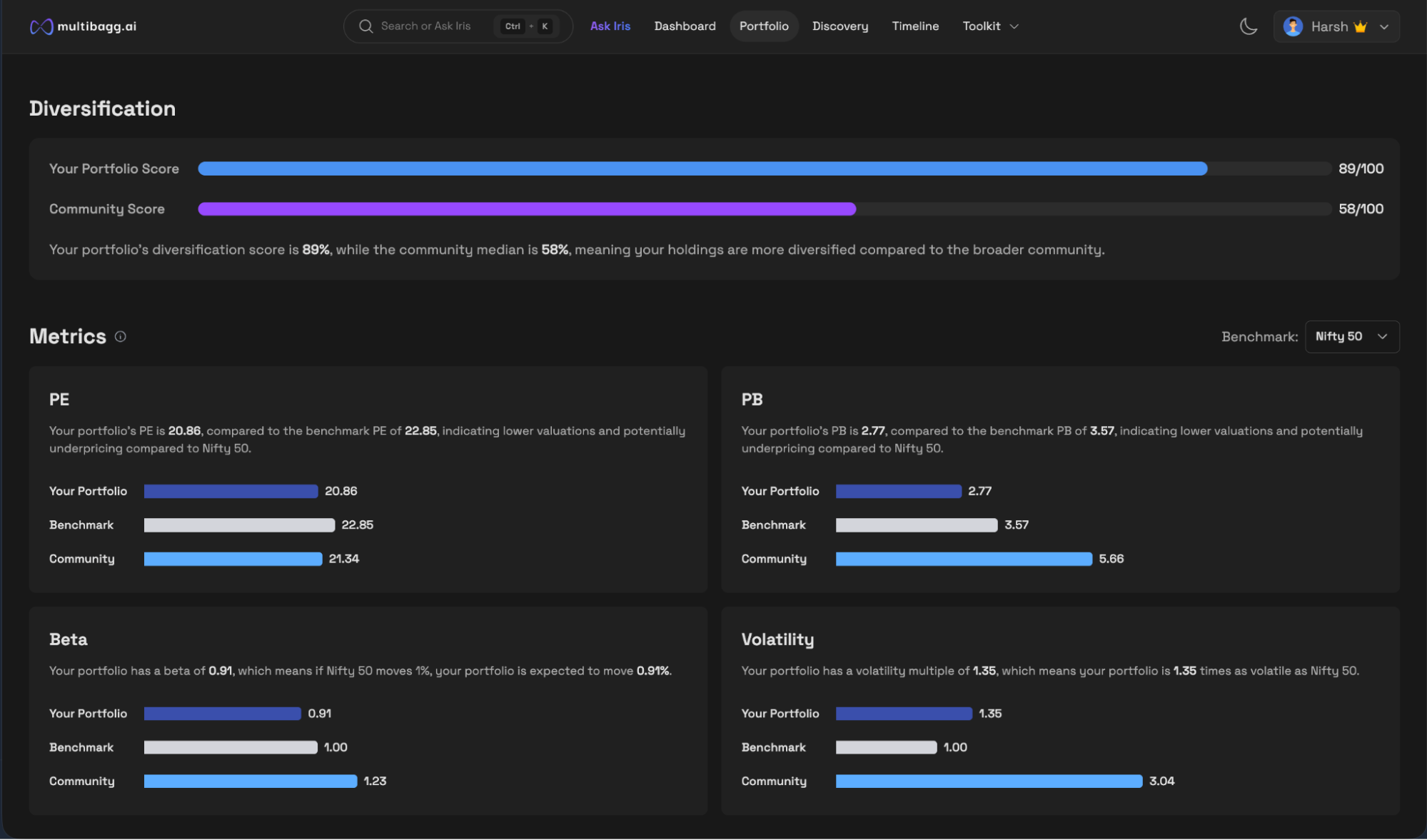Open the Dashboard tab
The image size is (1427, 840).
pyautogui.click(x=685, y=26)
